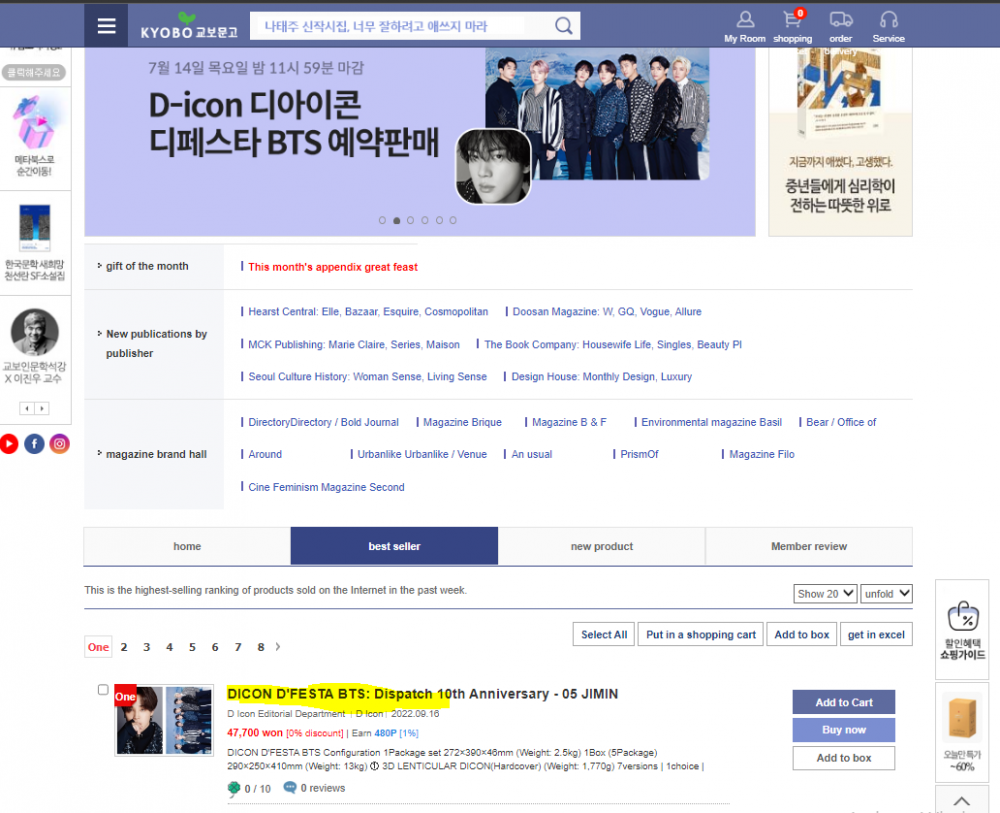Click the SF novel book thumbnail in sidebar
This screenshot has width=1000, height=813.
[34, 228]
